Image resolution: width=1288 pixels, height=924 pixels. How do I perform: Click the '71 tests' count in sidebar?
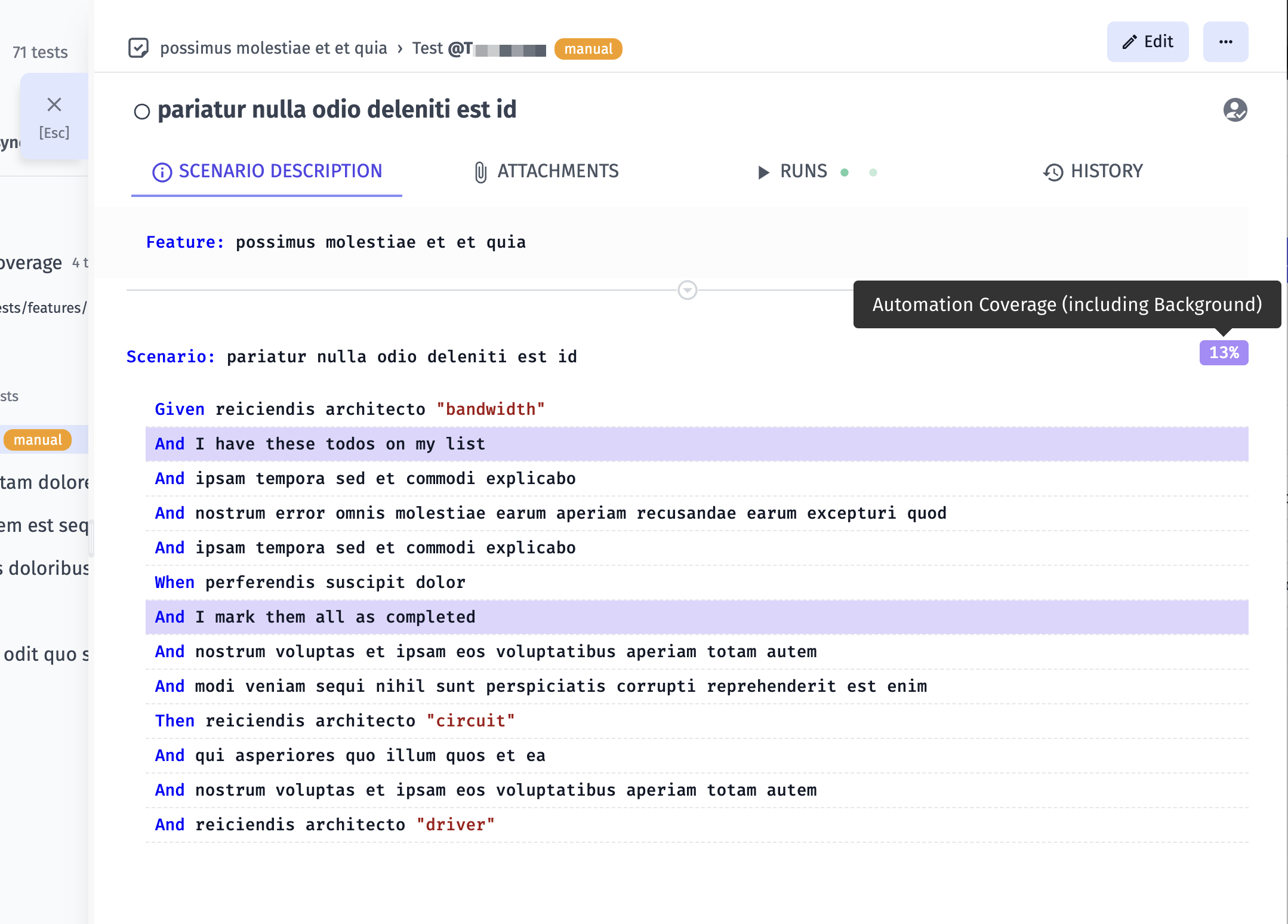click(x=40, y=53)
